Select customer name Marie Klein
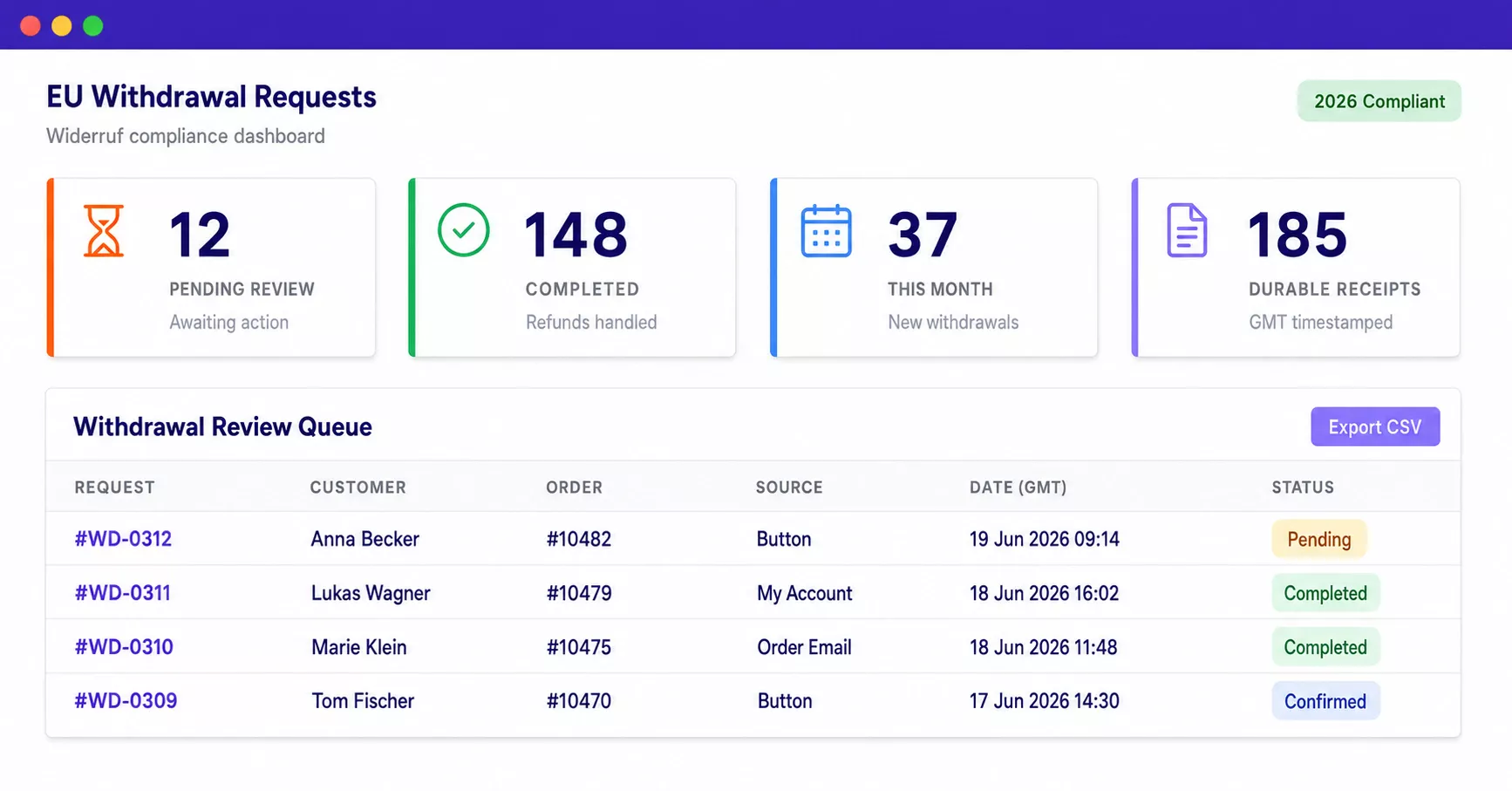This screenshot has height=791, width=1512. pos(359,647)
